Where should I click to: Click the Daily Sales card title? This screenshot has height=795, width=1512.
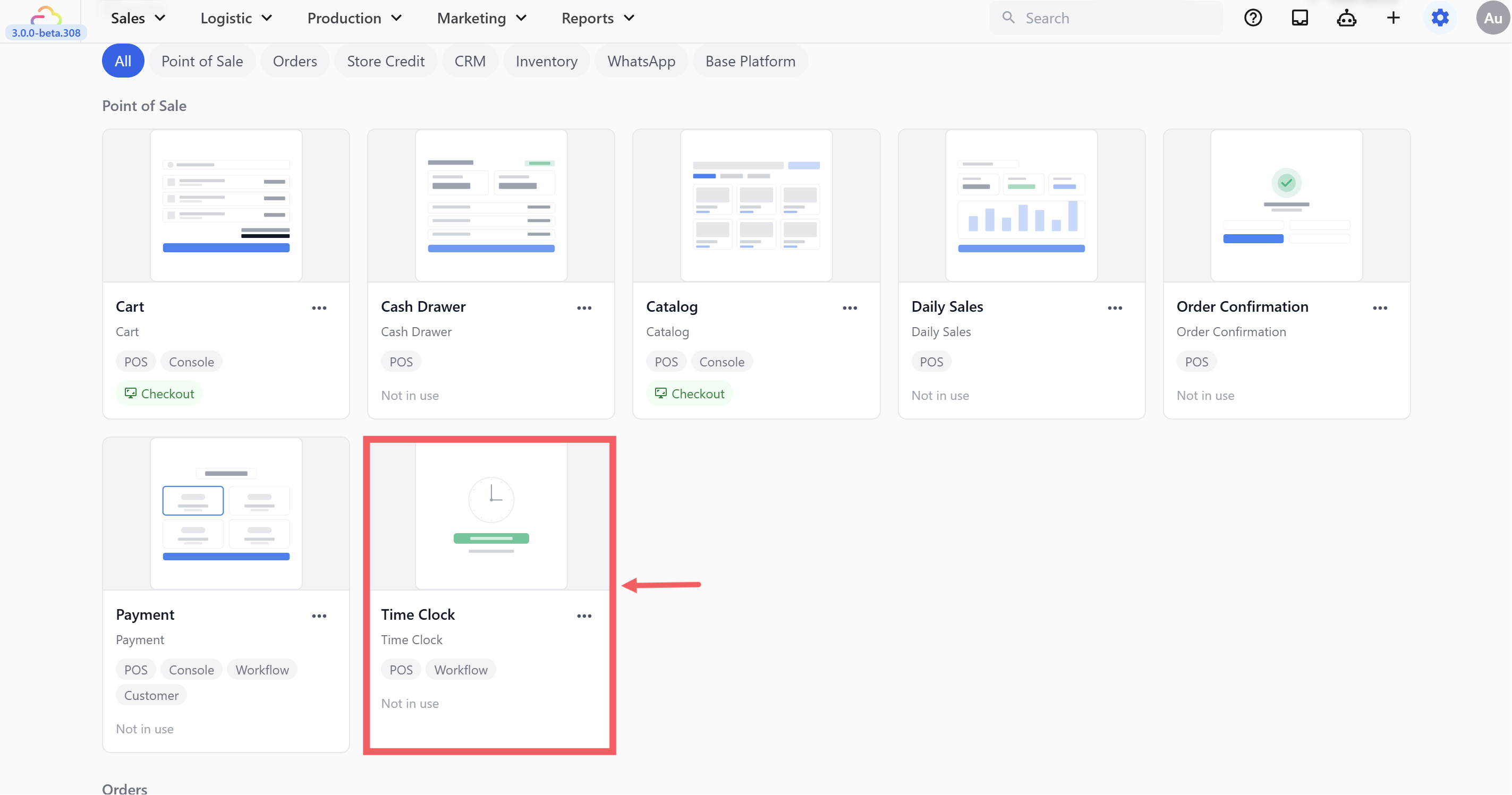(947, 307)
